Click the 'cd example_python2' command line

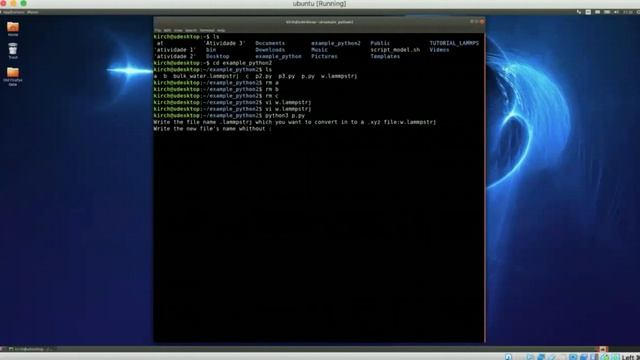213,63
